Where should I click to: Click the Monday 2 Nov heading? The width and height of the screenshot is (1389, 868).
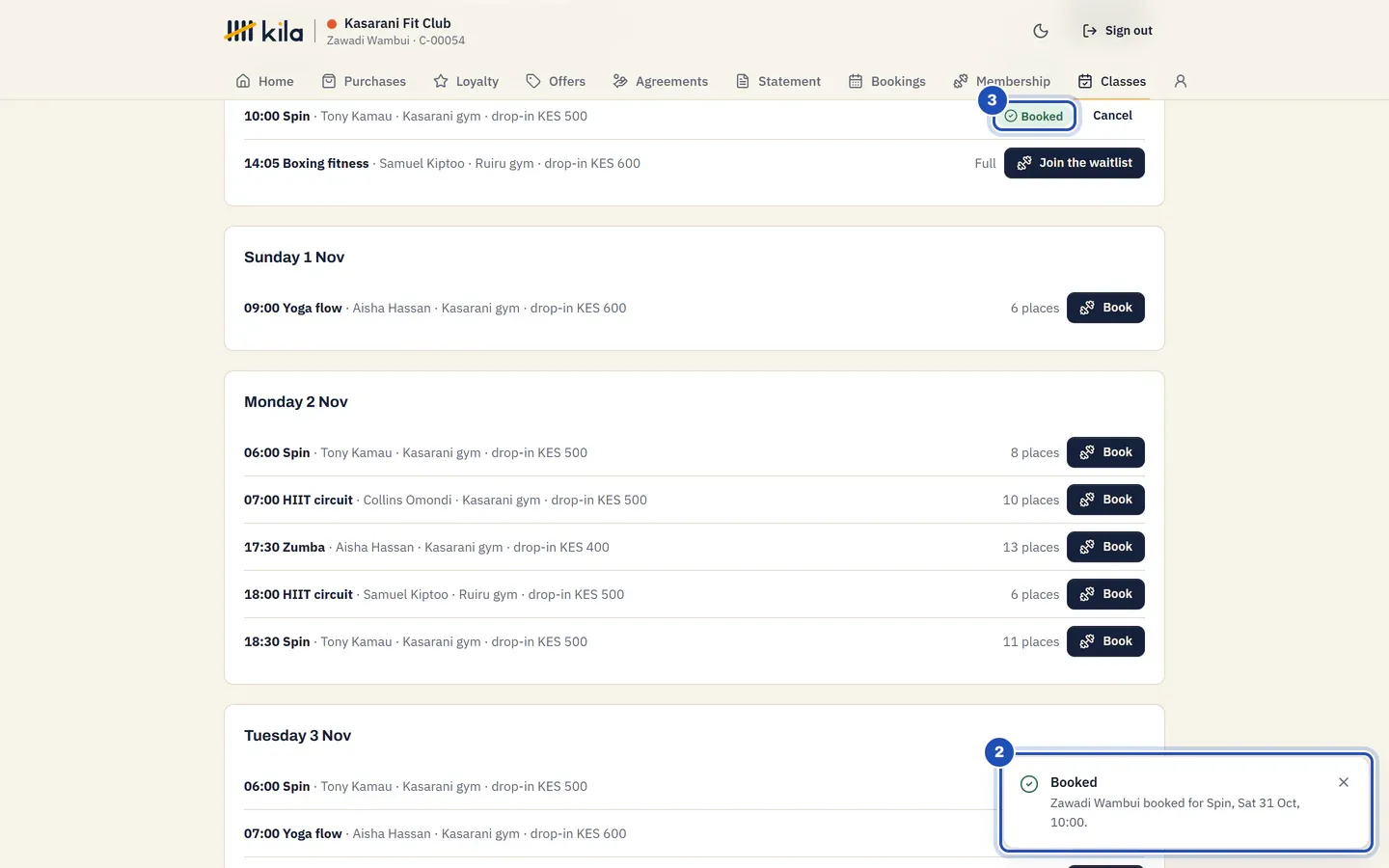(296, 402)
